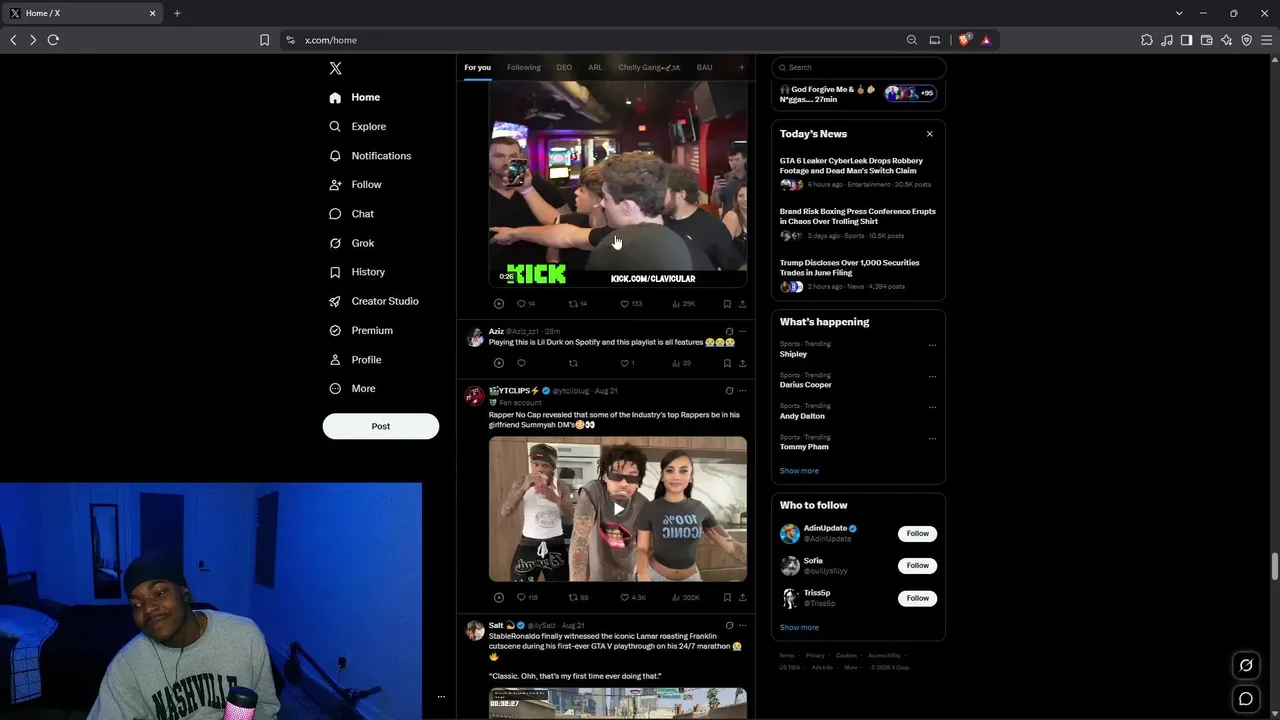Open the floating Messages chat button
Screen dimensions: 1280x720
tap(1246, 699)
